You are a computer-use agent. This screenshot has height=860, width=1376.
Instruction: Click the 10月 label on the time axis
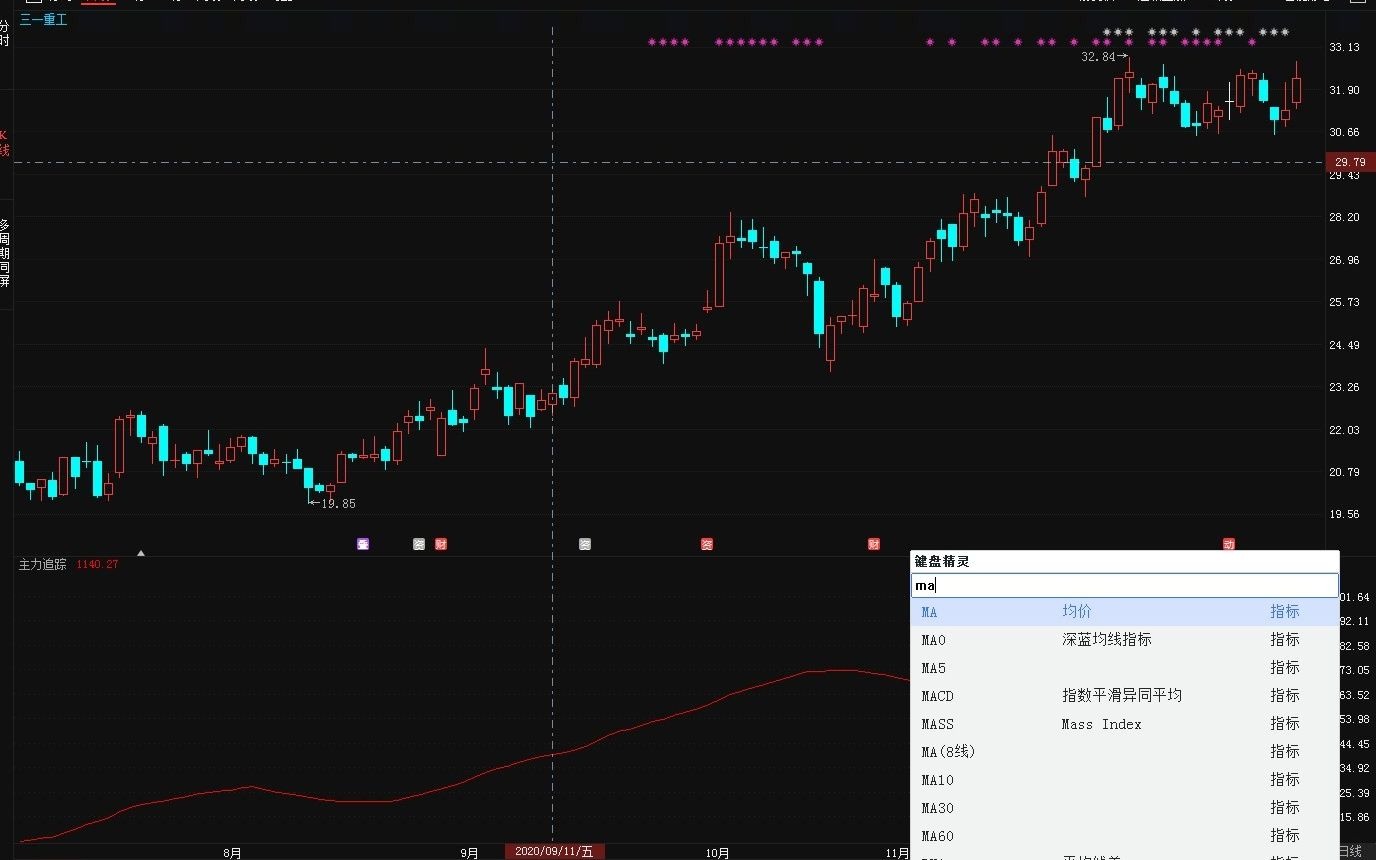(x=717, y=853)
